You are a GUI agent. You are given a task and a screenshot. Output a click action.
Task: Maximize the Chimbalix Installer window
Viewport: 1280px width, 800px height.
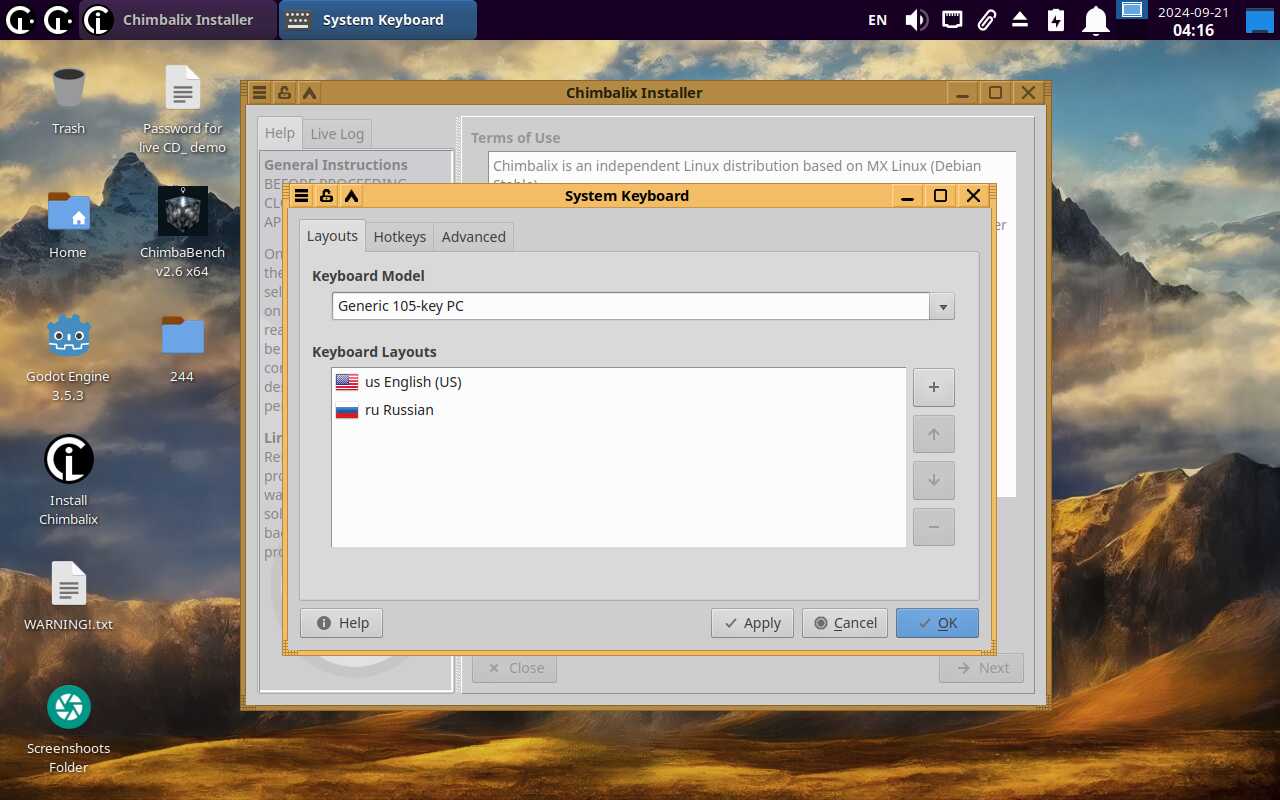[x=995, y=93]
